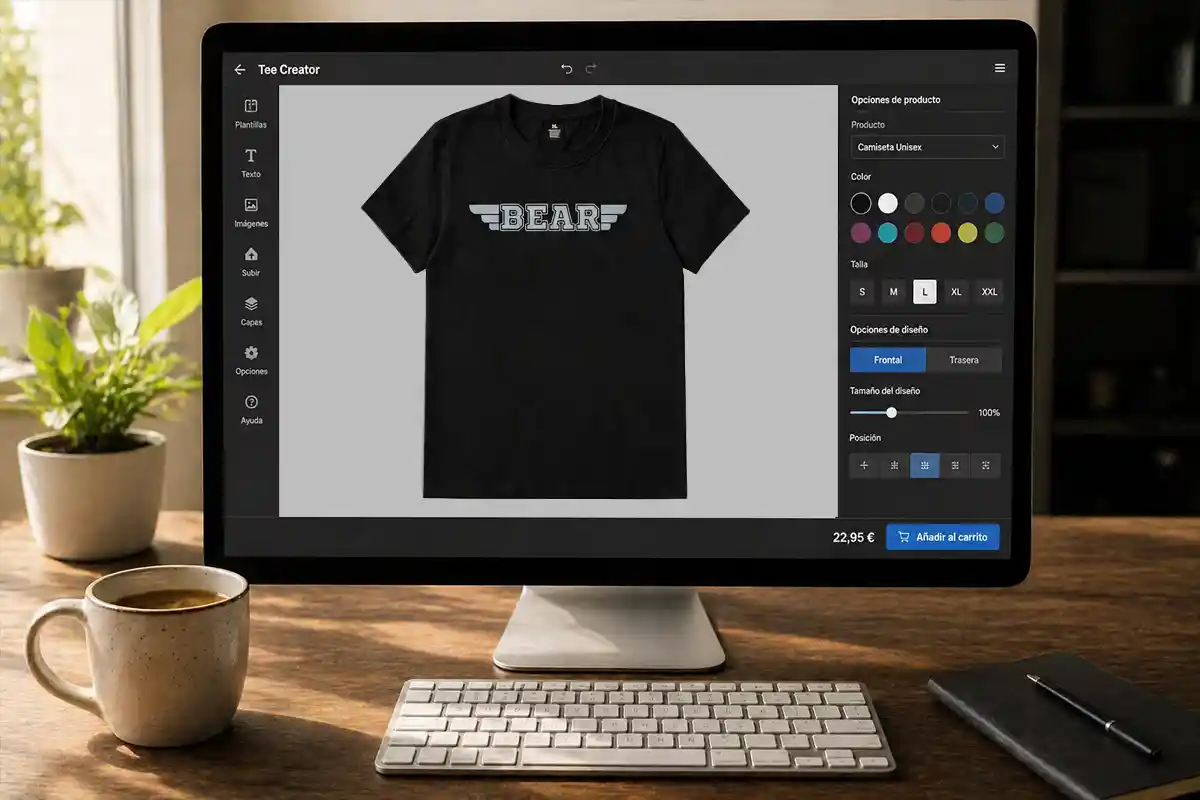Switch to the Trasera design side

(x=964, y=360)
